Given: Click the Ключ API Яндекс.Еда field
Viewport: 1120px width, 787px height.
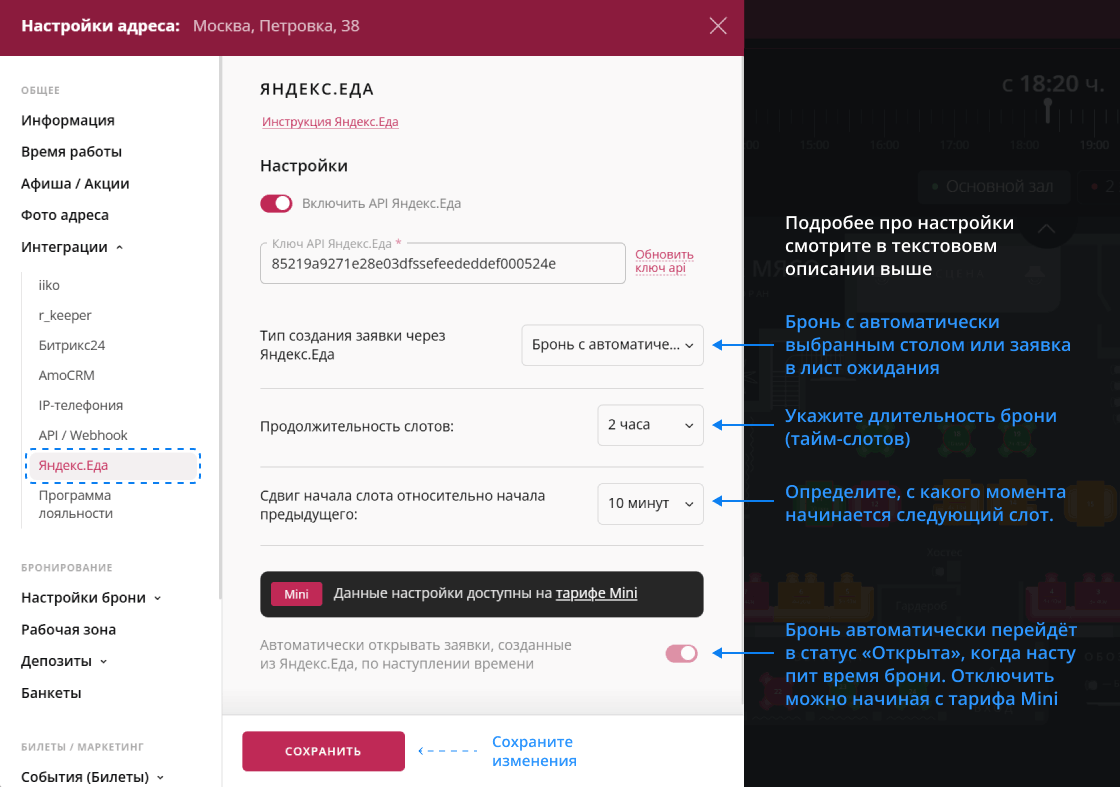Looking at the screenshot, I should pos(440,265).
